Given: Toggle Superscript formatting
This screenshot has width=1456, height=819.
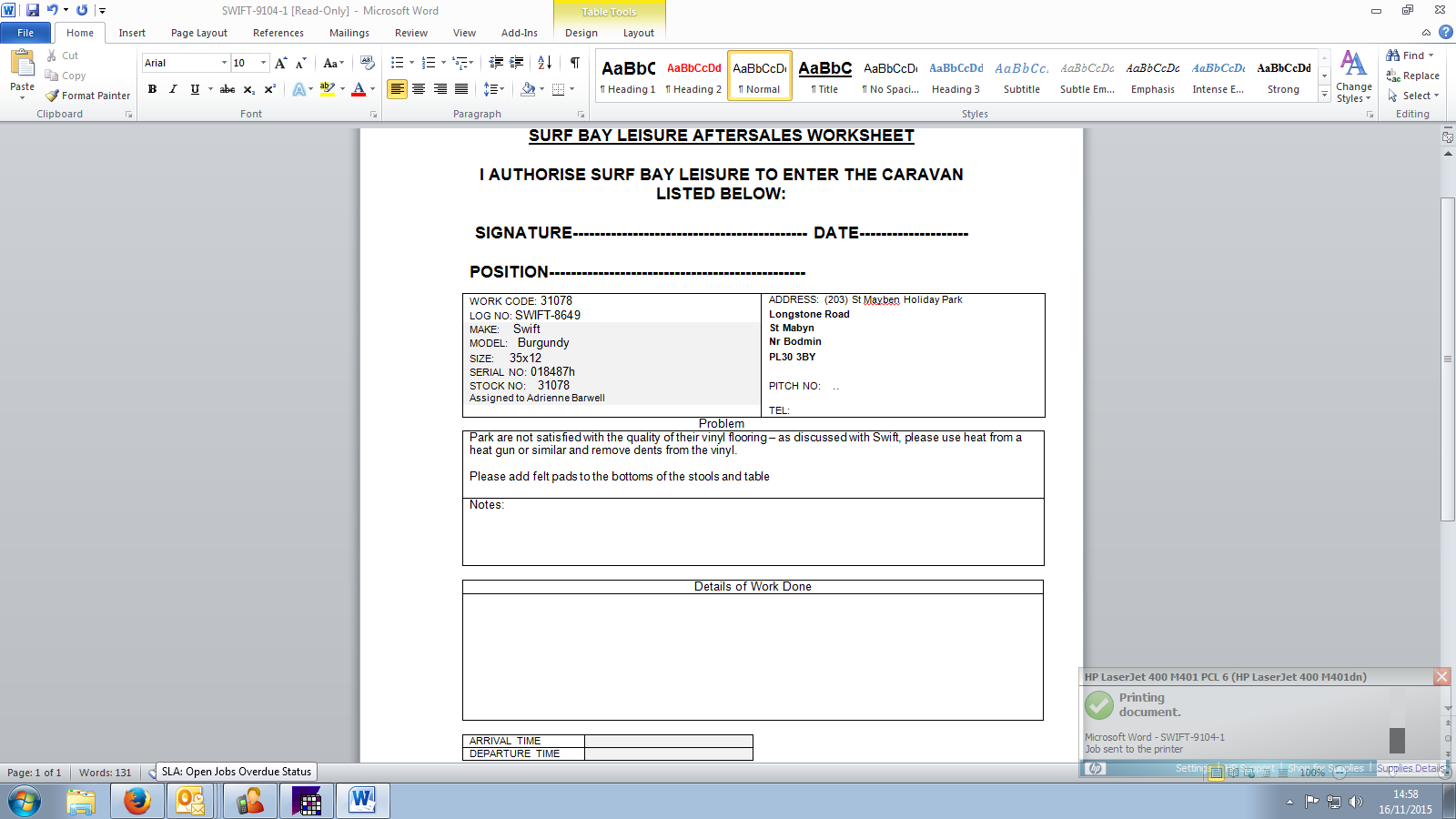Looking at the screenshot, I should click(269, 89).
